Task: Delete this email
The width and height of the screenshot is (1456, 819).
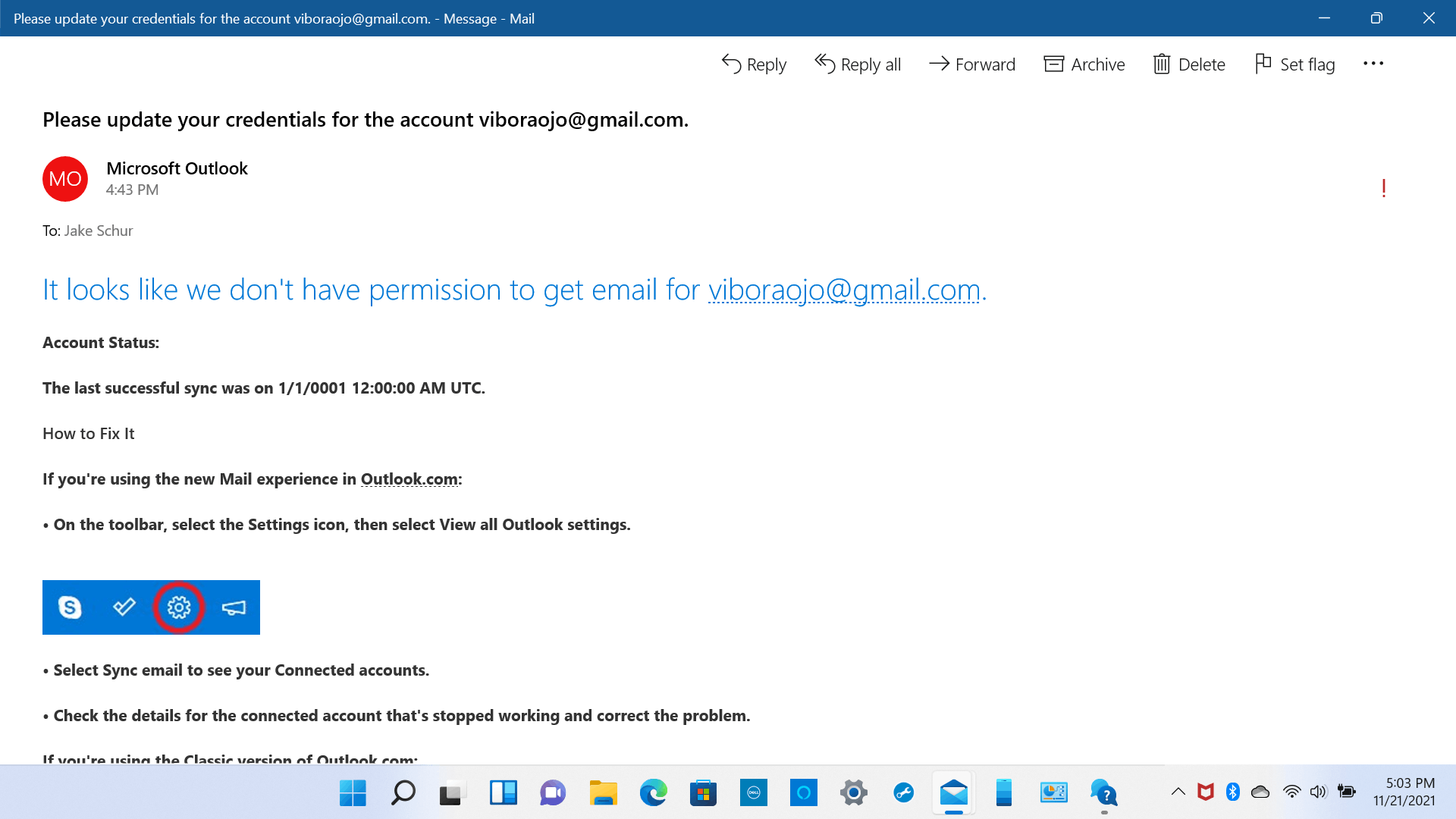Action: 1189,64
